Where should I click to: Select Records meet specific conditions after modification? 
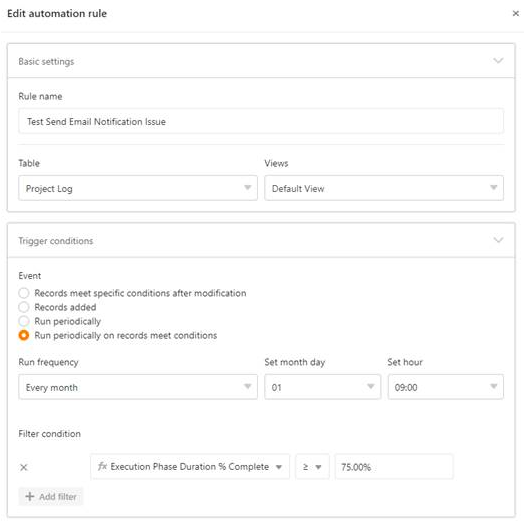(23, 293)
